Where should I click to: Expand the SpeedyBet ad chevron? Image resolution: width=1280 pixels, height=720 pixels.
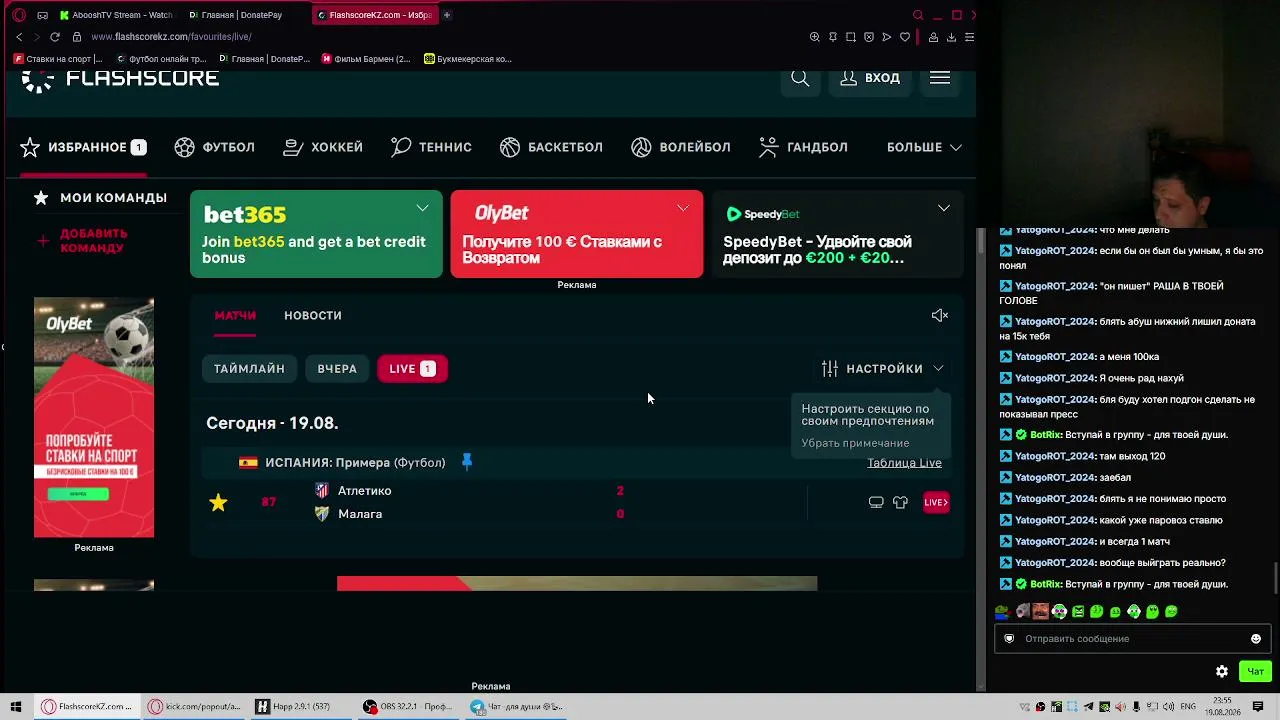944,208
